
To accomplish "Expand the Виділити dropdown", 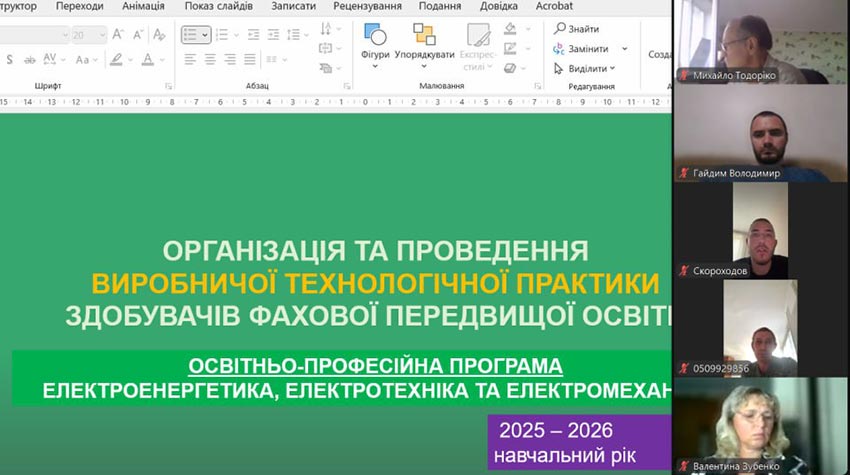I will (612, 69).
